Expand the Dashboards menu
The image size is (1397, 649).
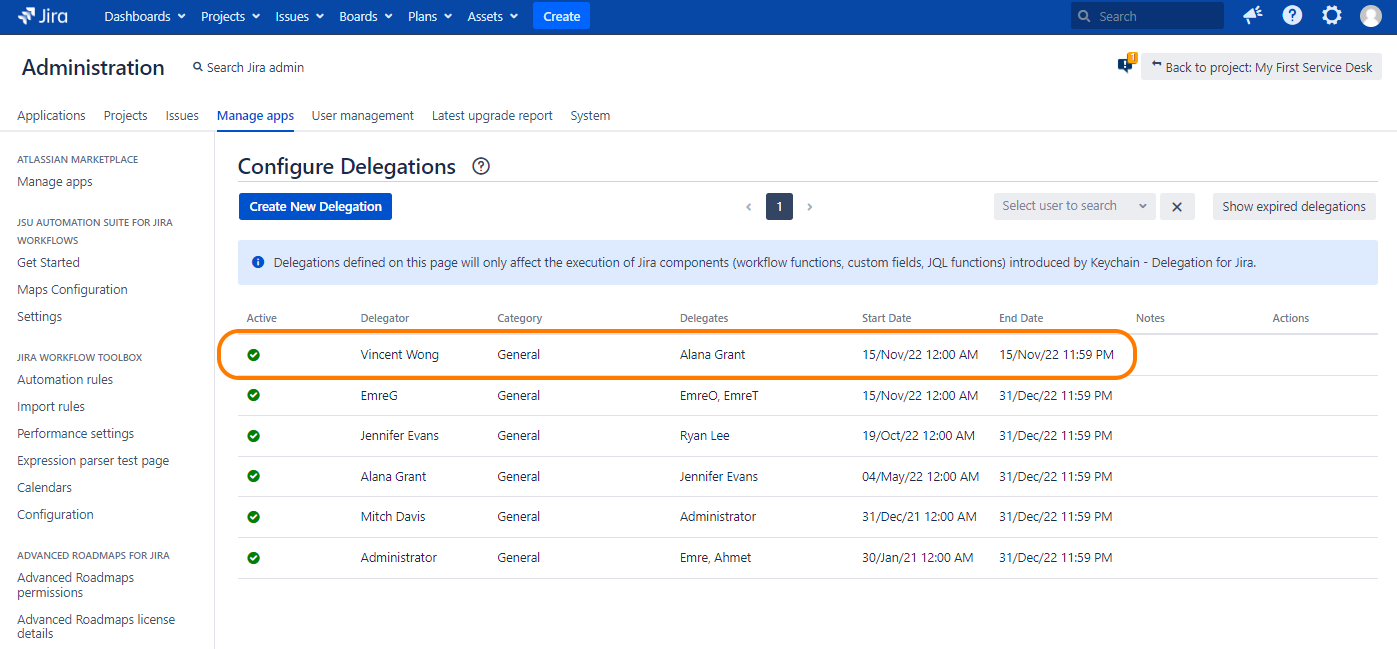145,16
